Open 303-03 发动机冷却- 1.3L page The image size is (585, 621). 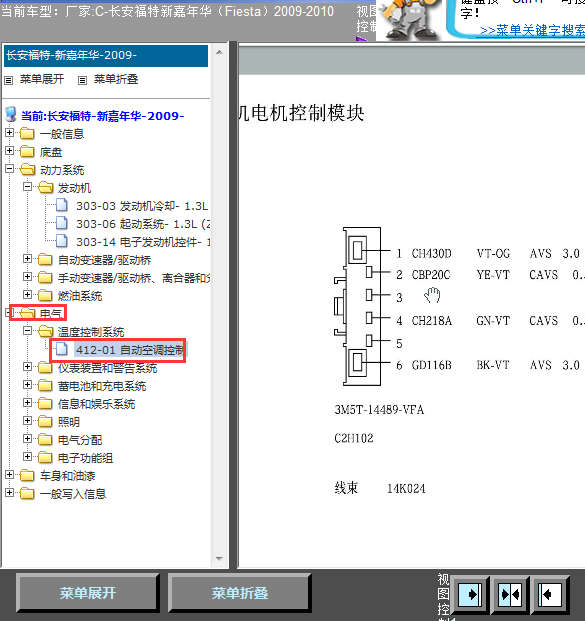click(142, 206)
